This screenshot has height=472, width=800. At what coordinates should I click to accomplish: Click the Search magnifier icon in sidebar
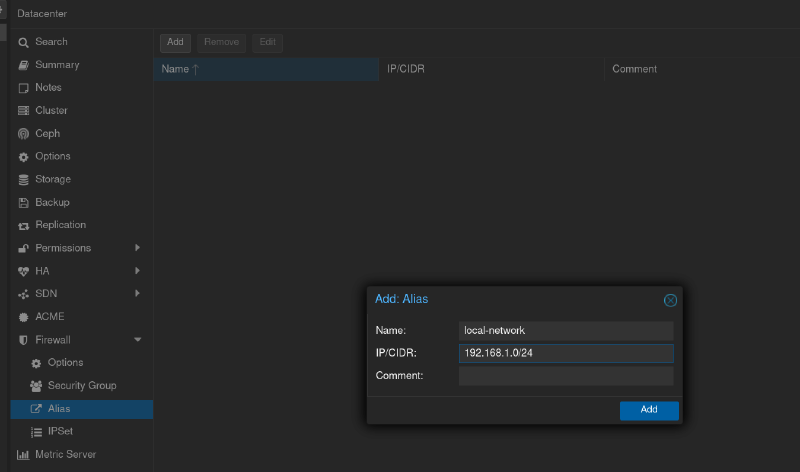click(x=24, y=42)
